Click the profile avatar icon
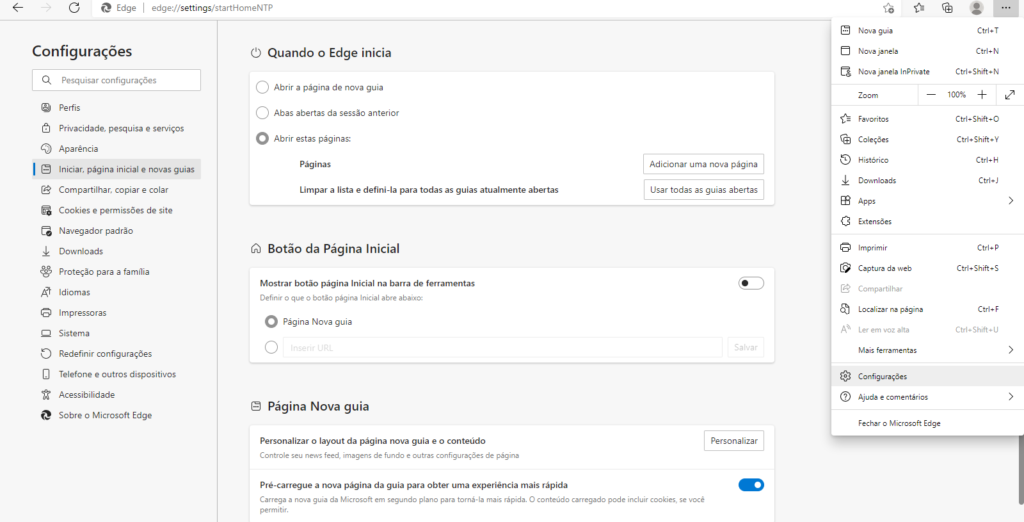 [x=976, y=8]
